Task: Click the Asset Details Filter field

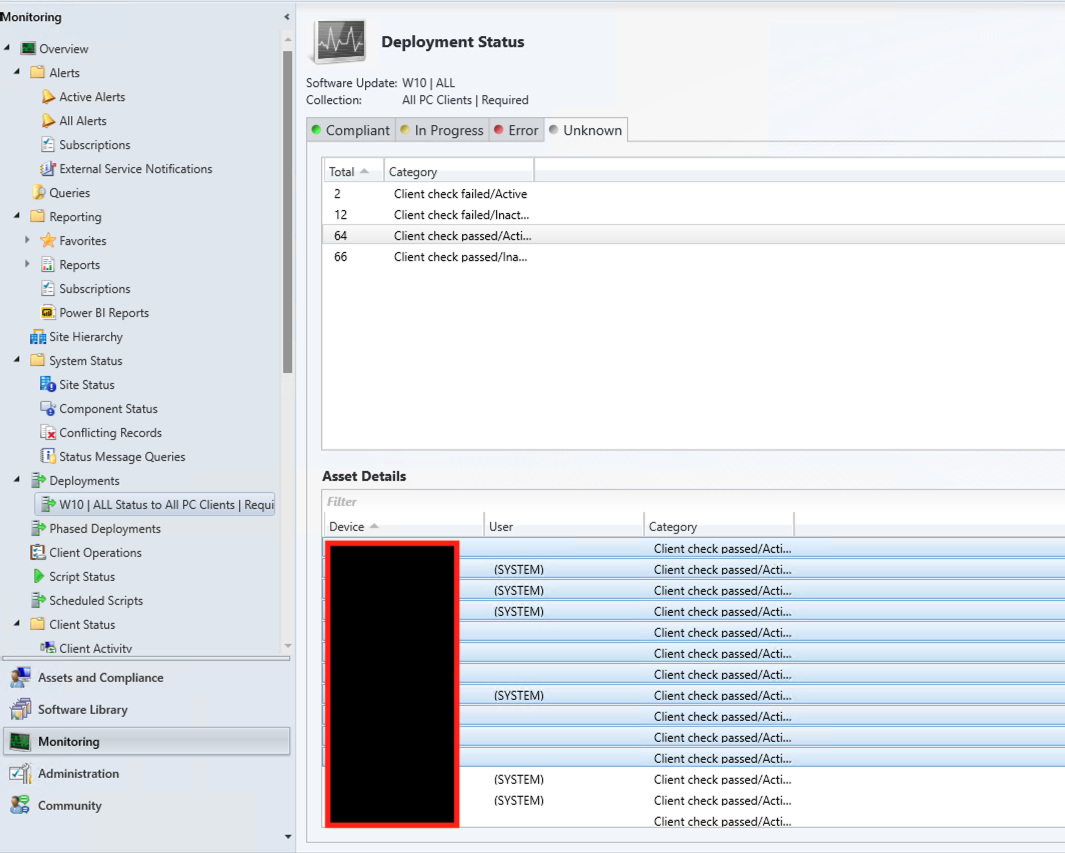Action: point(690,502)
